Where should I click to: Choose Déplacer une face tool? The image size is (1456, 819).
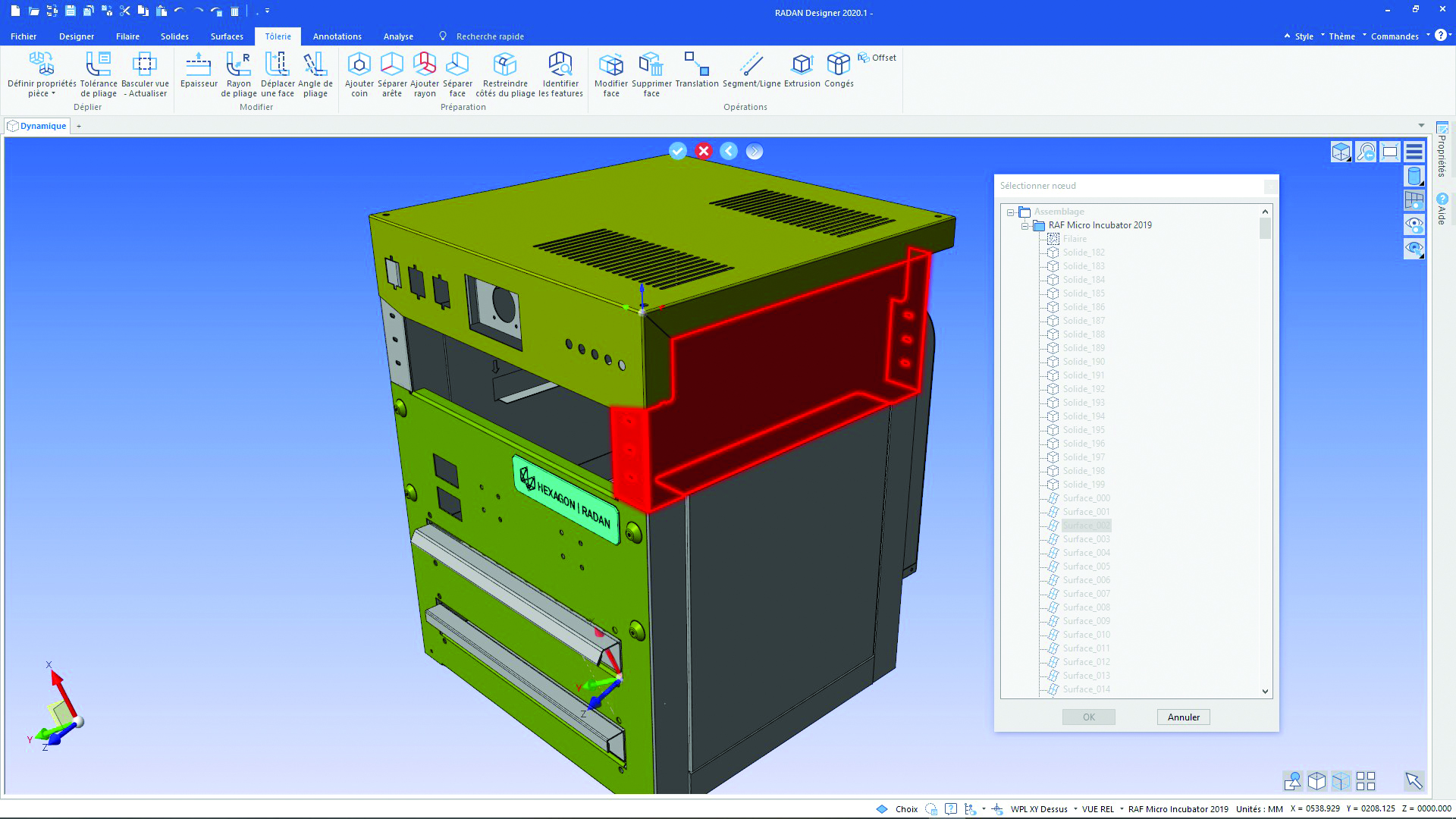[278, 74]
